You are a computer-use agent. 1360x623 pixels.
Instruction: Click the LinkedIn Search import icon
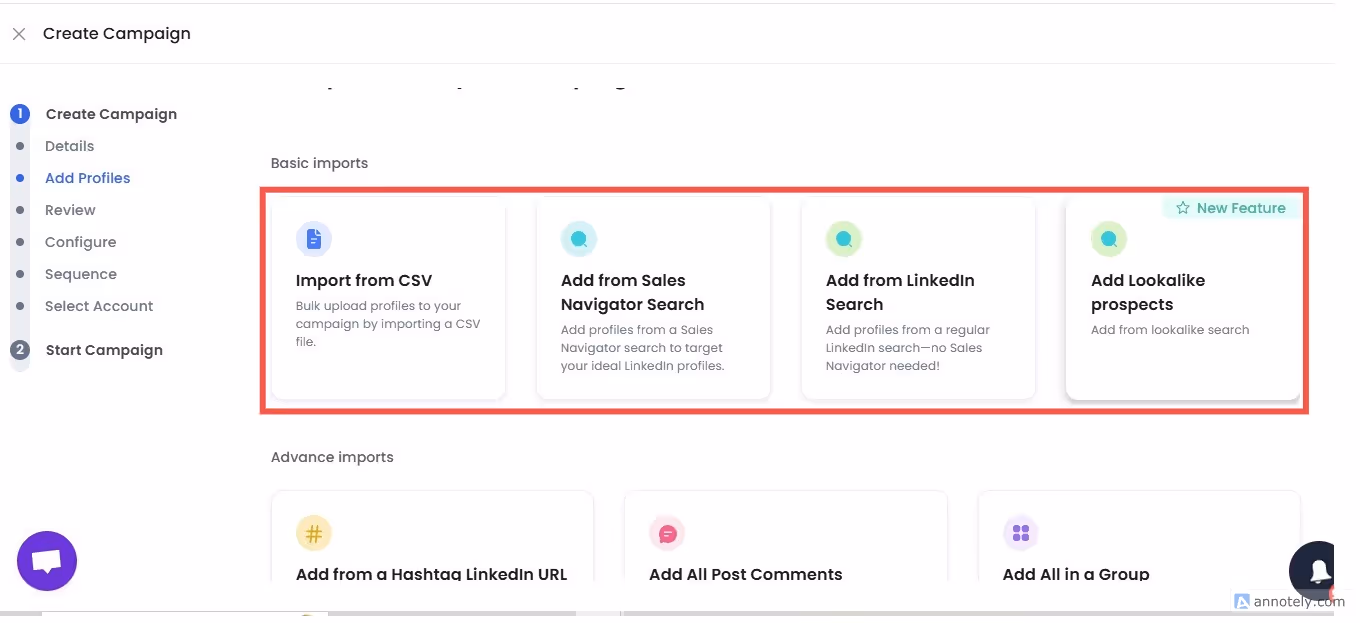click(x=843, y=238)
